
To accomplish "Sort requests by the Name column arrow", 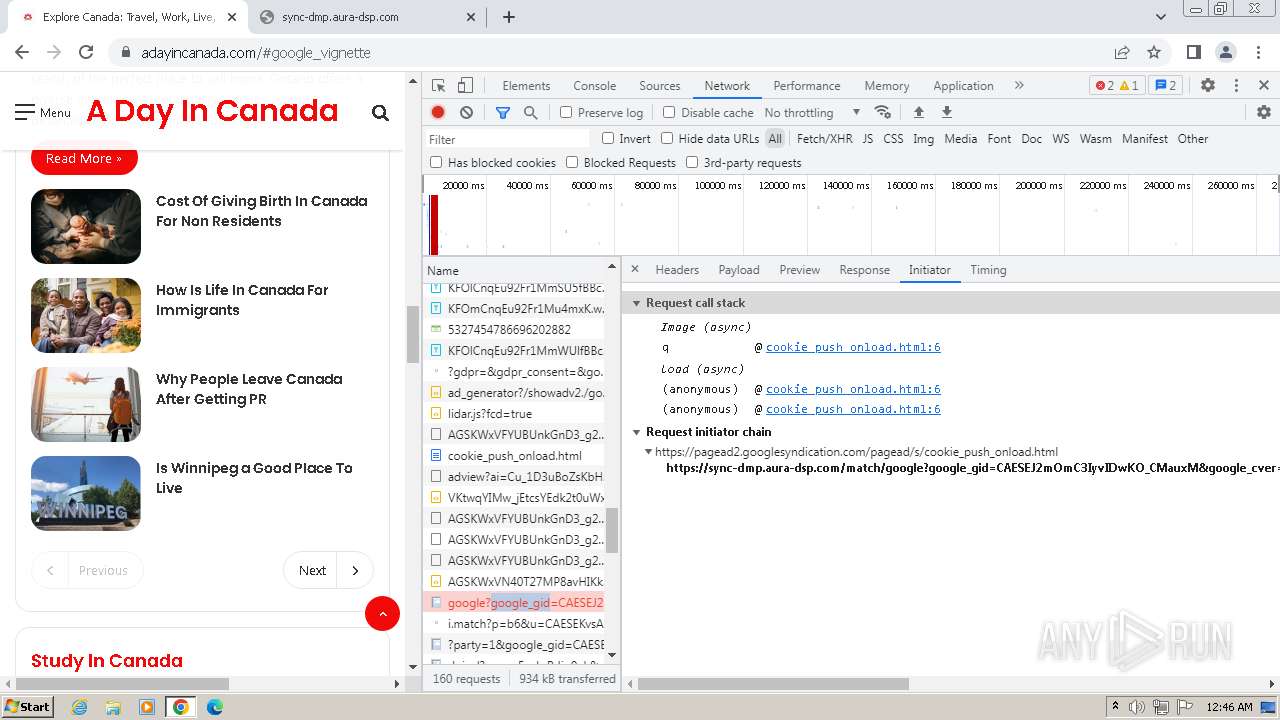I will point(612,267).
